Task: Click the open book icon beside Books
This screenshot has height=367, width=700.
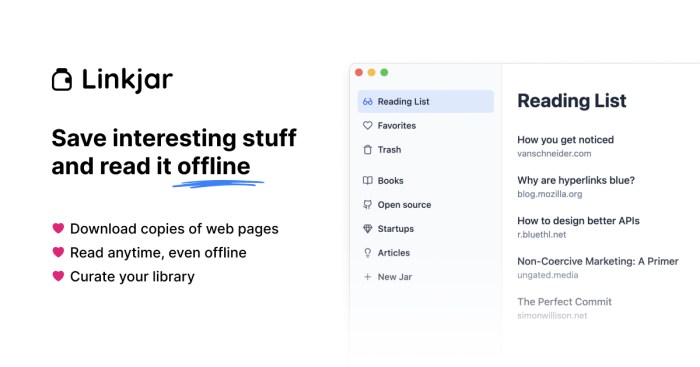Action: click(367, 180)
